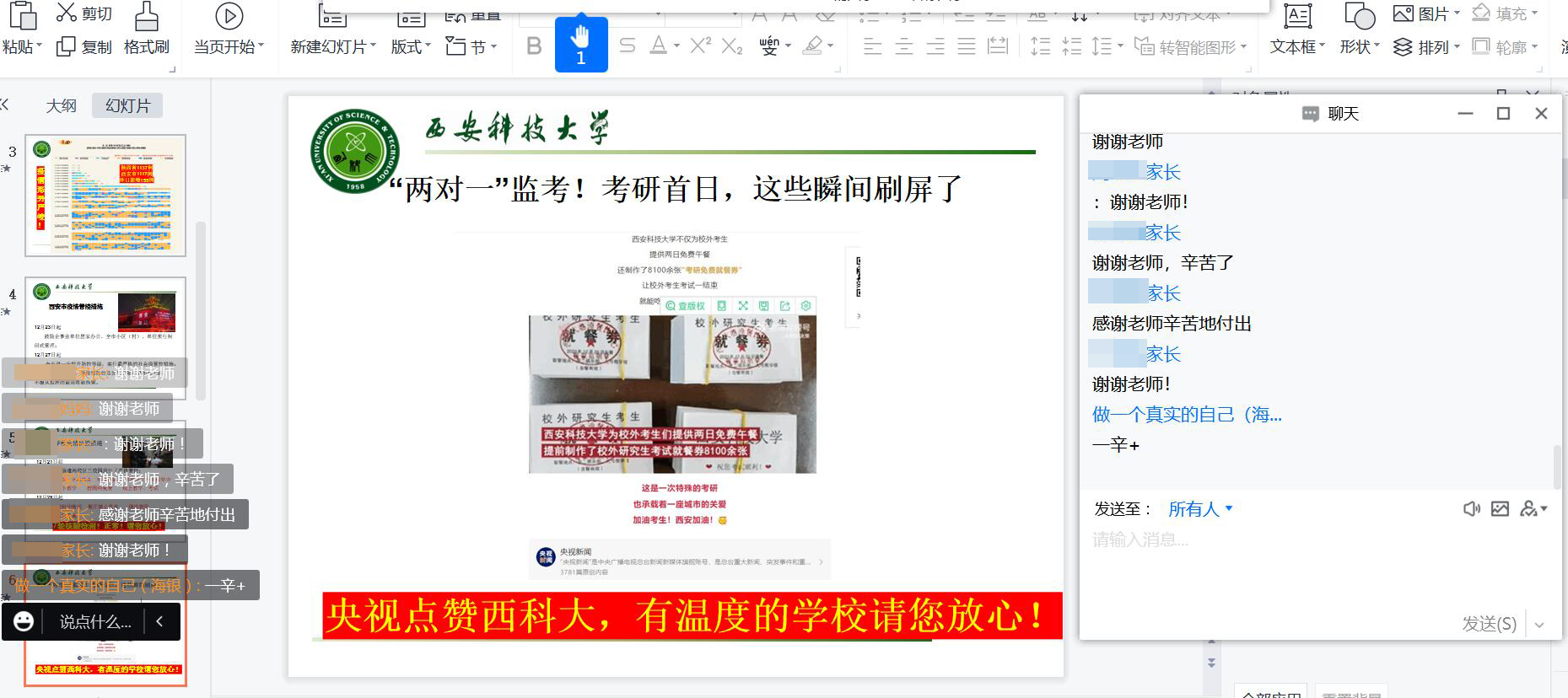Select the slide title "两对一"监考 text

[675, 189]
